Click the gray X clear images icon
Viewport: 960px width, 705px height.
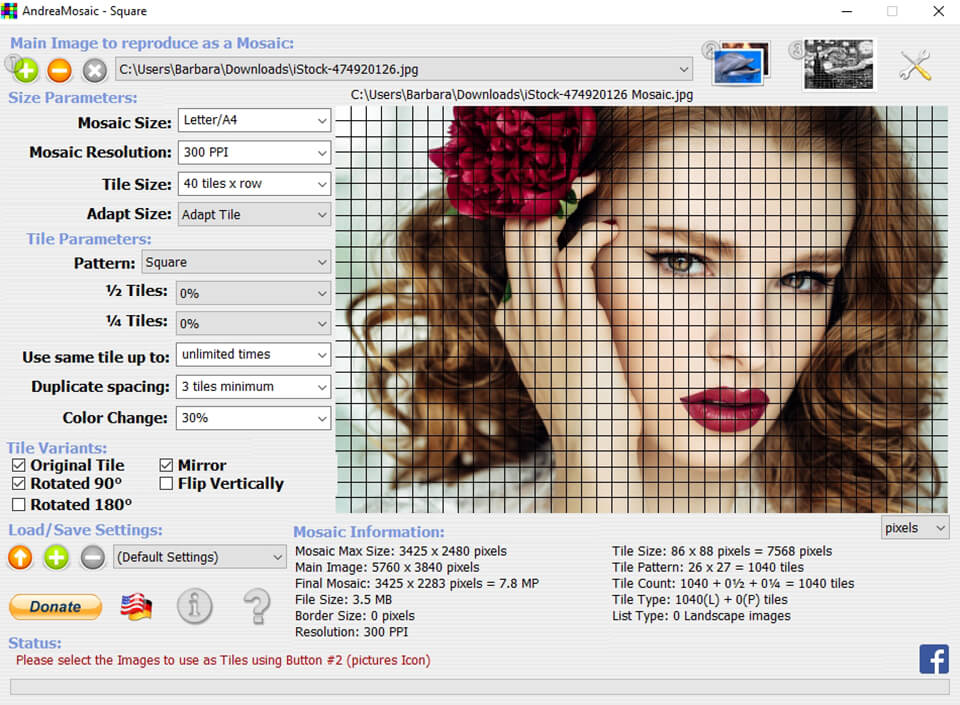(94, 70)
